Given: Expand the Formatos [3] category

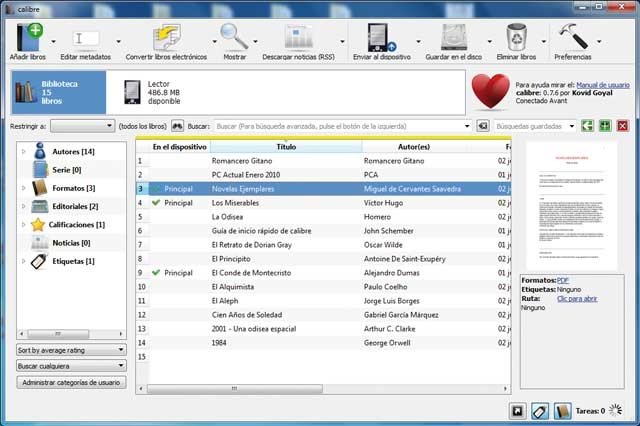Looking at the screenshot, I should coord(23,188).
